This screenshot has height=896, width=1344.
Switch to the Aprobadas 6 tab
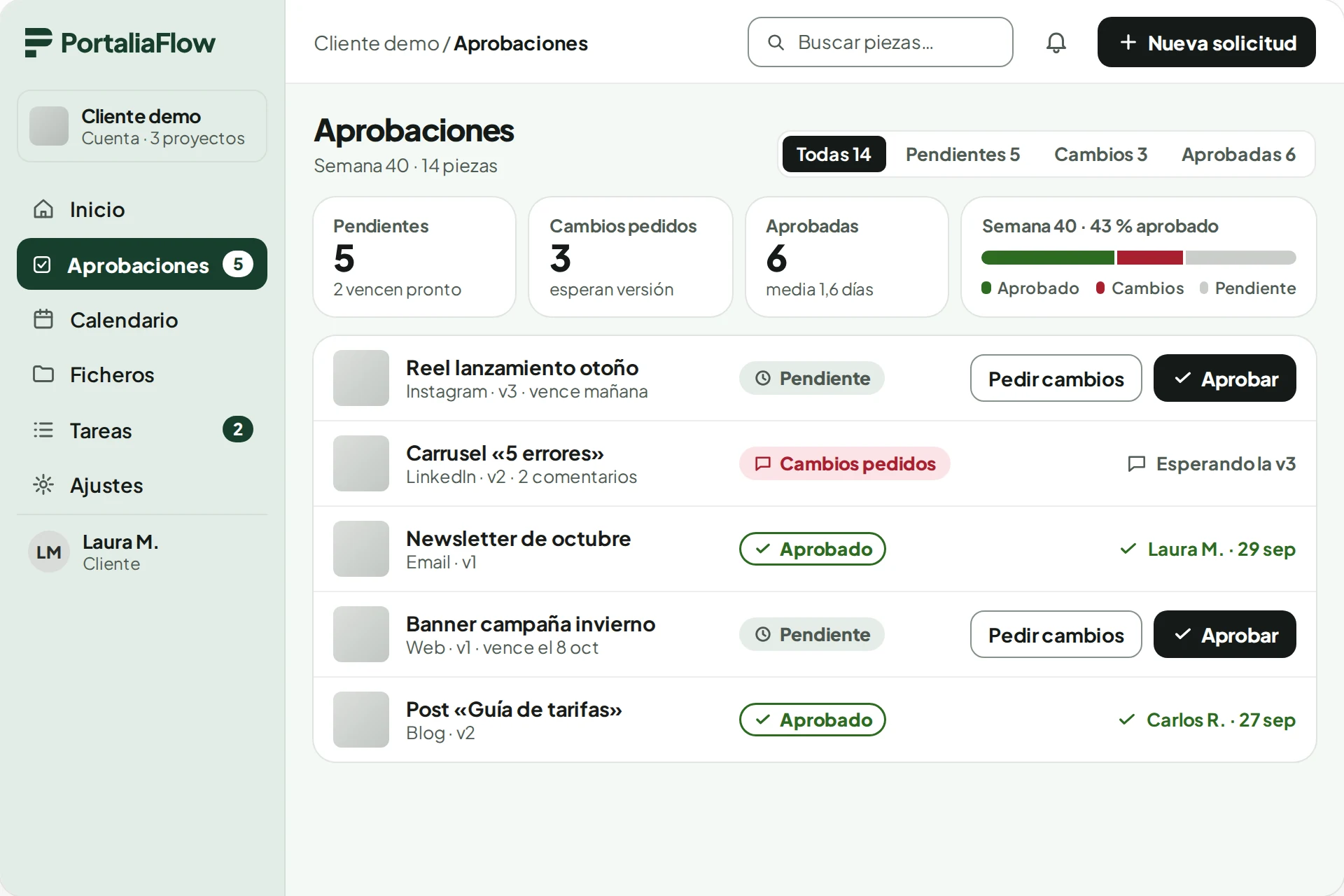(1238, 154)
